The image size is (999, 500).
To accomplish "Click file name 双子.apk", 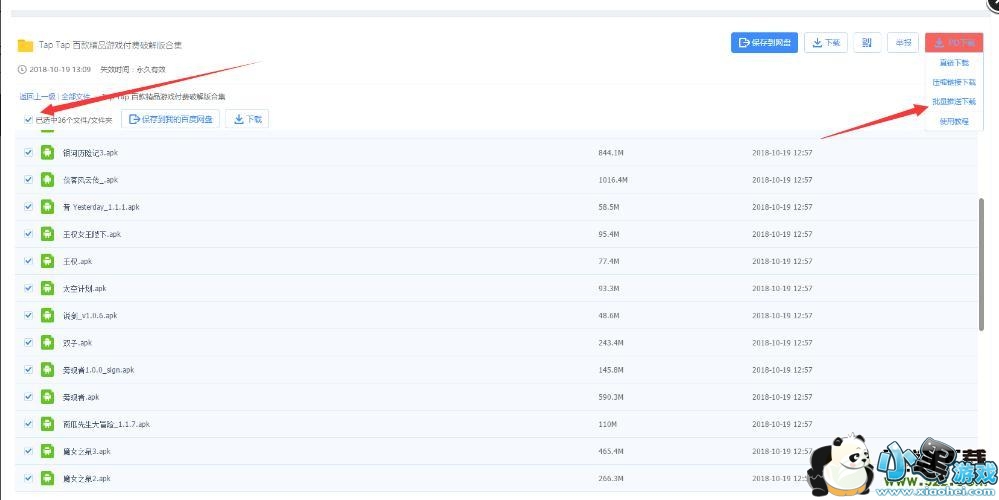I will 78,343.
